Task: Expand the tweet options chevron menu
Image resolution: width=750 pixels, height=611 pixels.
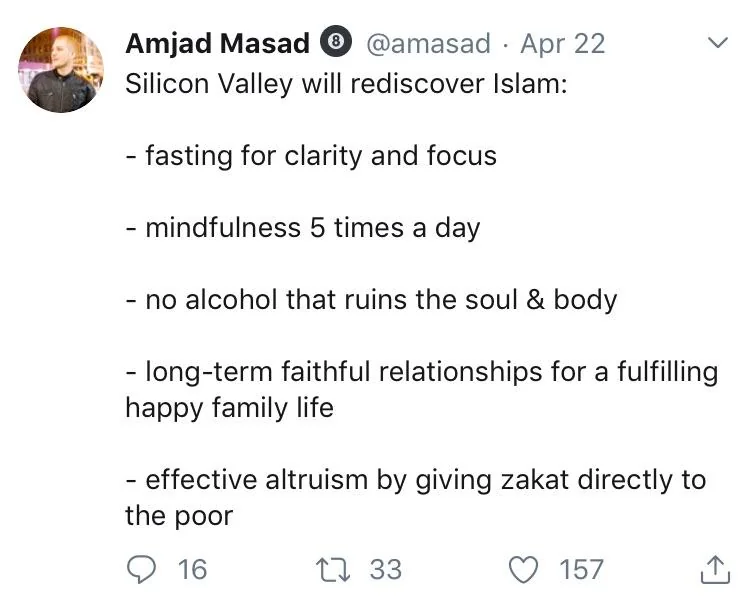Action: [x=715, y=43]
